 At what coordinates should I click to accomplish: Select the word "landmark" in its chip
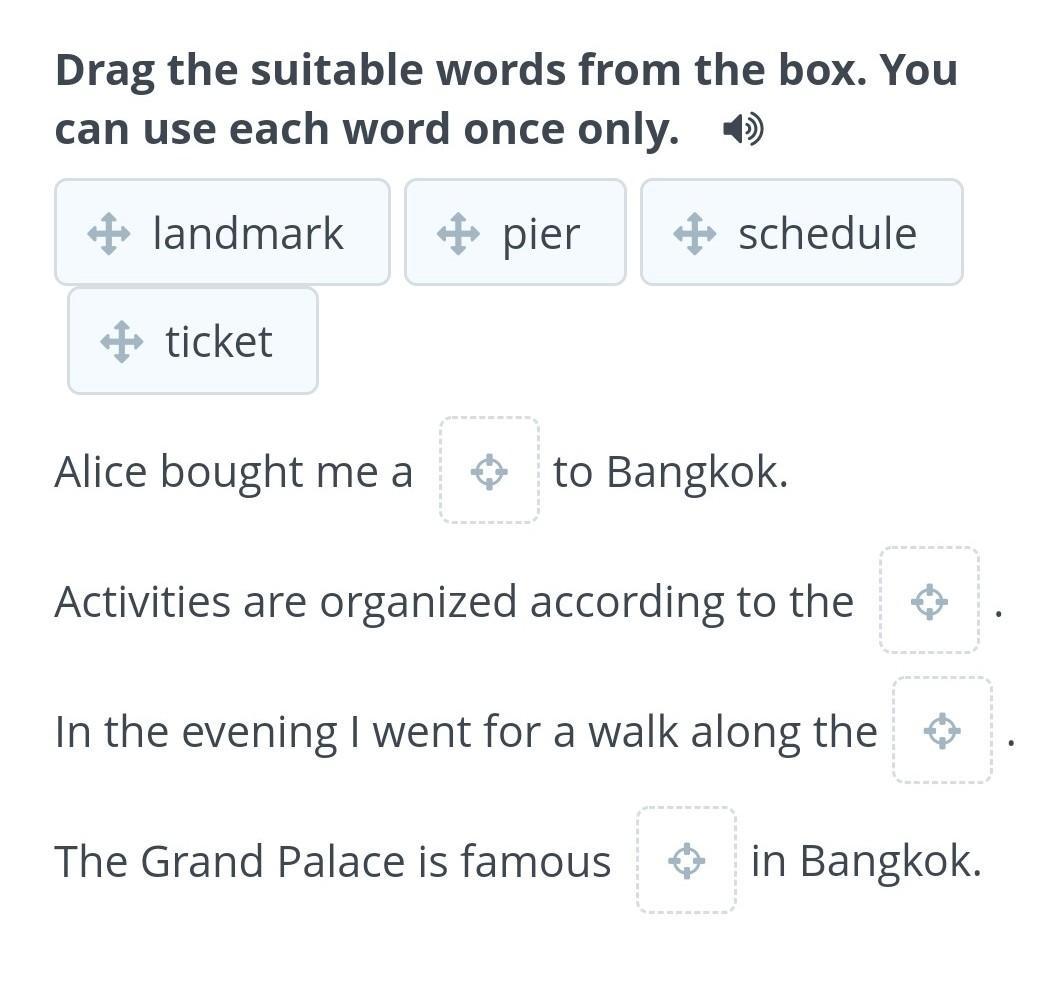pos(248,233)
